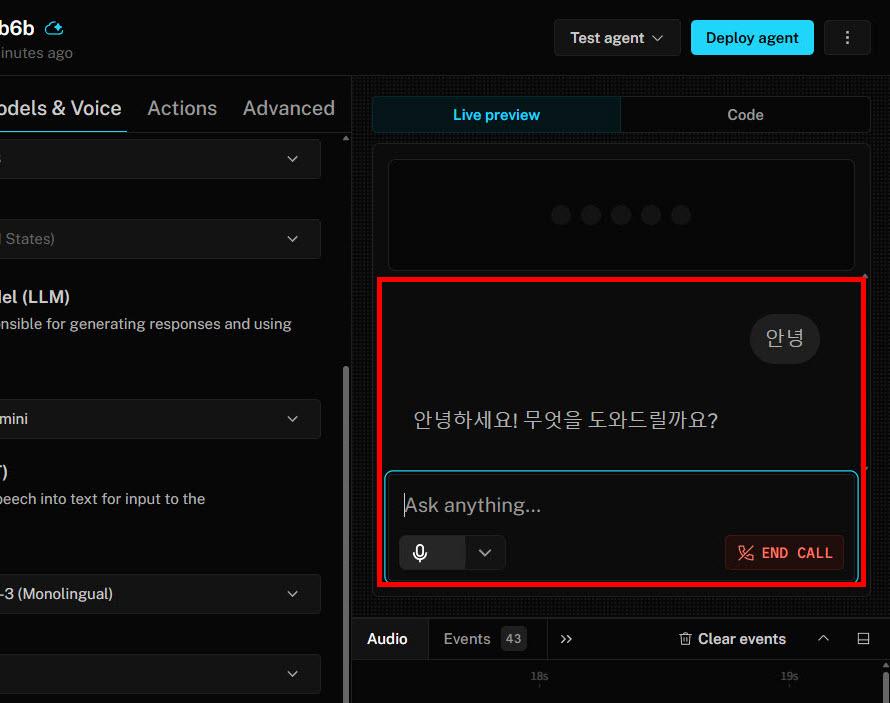Image resolution: width=890 pixels, height=703 pixels.
Task: Open the Advanced tab
Action: [289, 108]
